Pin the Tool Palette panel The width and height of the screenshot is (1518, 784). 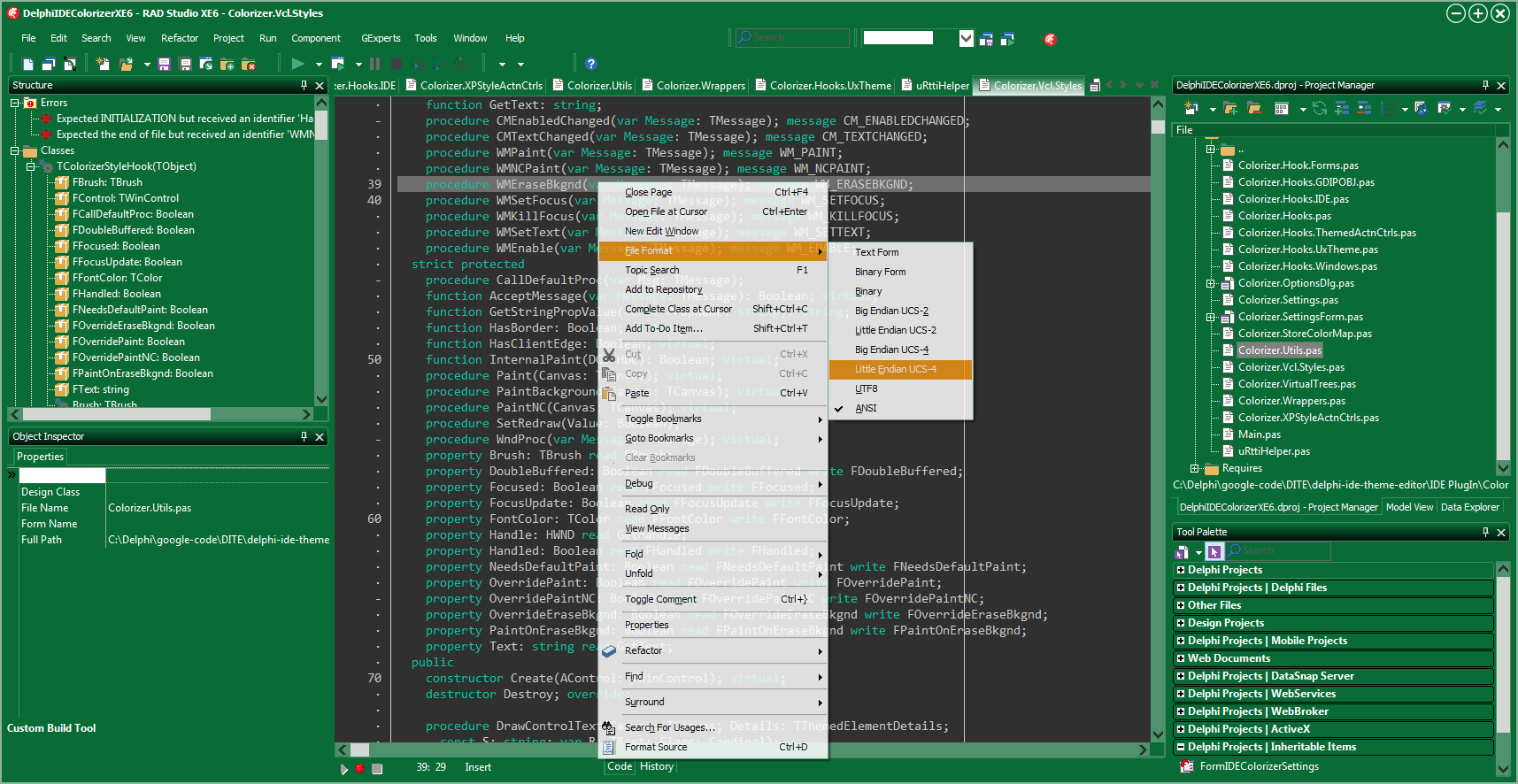pyautogui.click(x=1485, y=532)
